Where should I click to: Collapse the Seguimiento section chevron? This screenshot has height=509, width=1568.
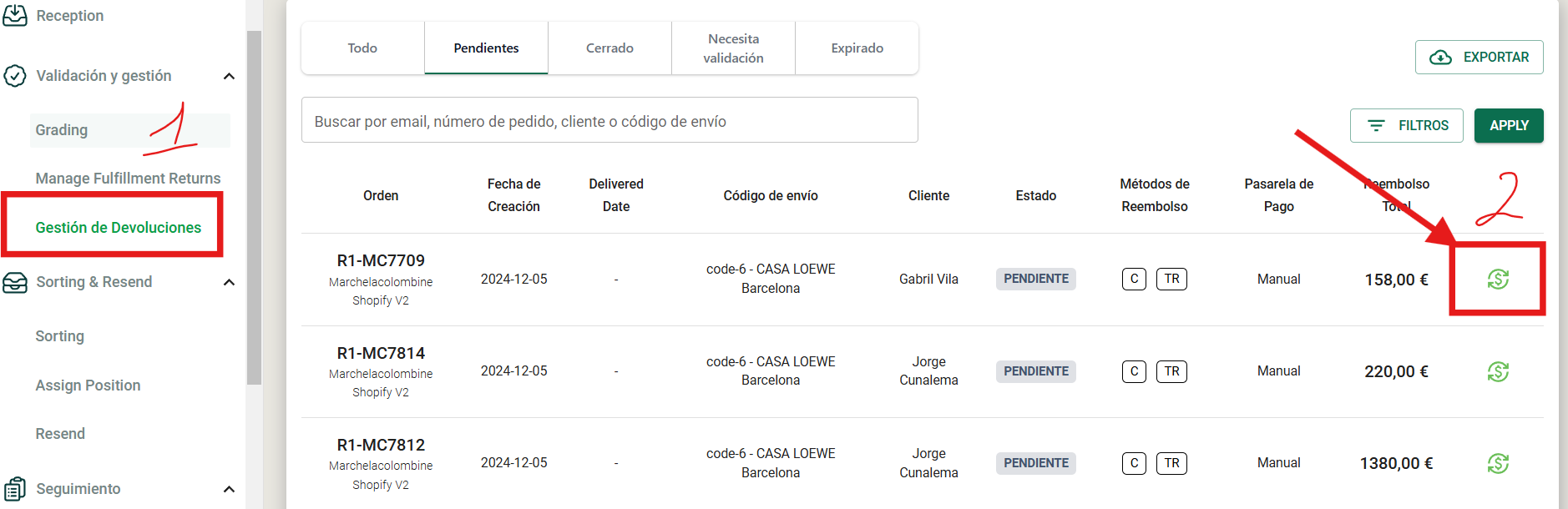pos(229,489)
